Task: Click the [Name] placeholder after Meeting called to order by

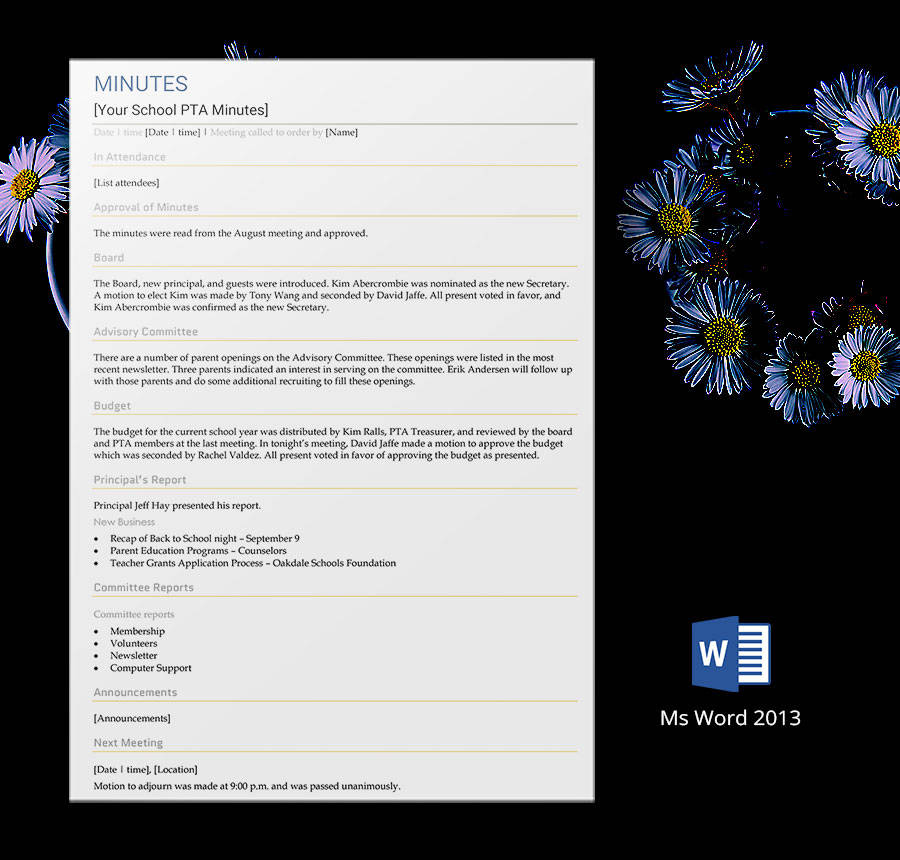Action: click(x=341, y=132)
